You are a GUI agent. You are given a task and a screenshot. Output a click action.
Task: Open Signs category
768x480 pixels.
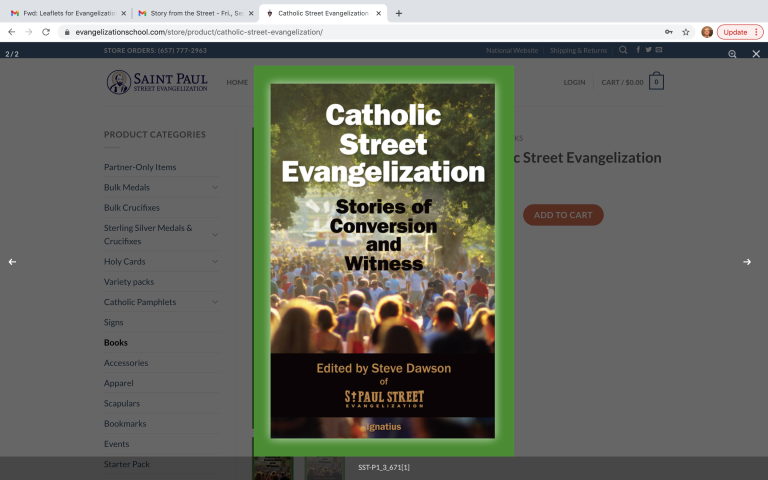114,322
